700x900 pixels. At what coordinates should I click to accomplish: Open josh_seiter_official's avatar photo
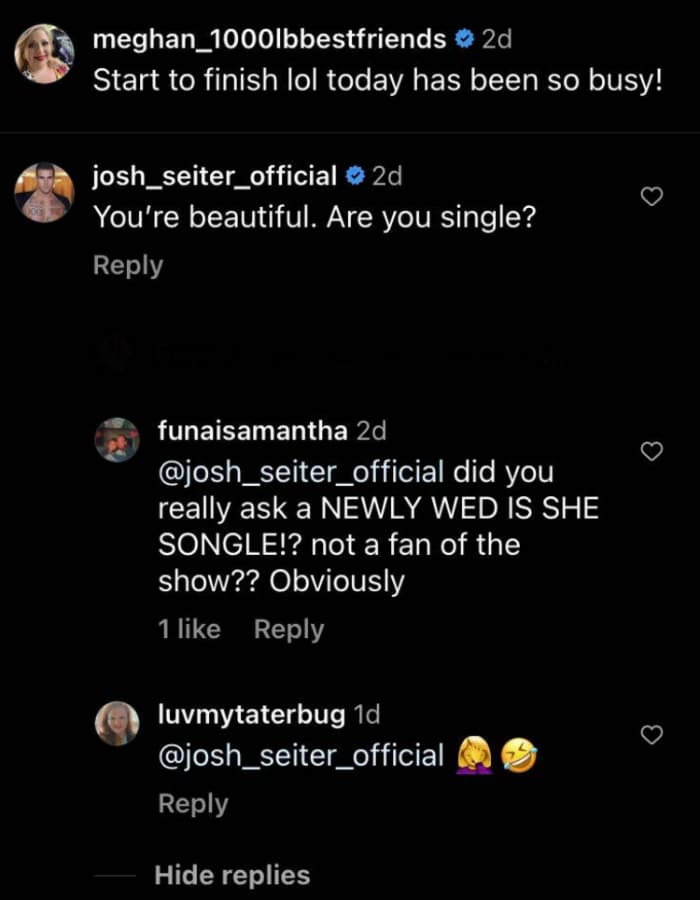point(44,192)
